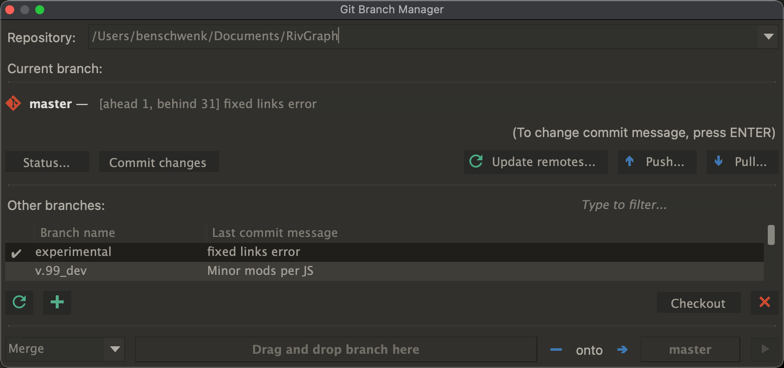Image resolution: width=784 pixels, height=368 pixels.
Task: Checkout the selected branch
Action: (x=698, y=303)
